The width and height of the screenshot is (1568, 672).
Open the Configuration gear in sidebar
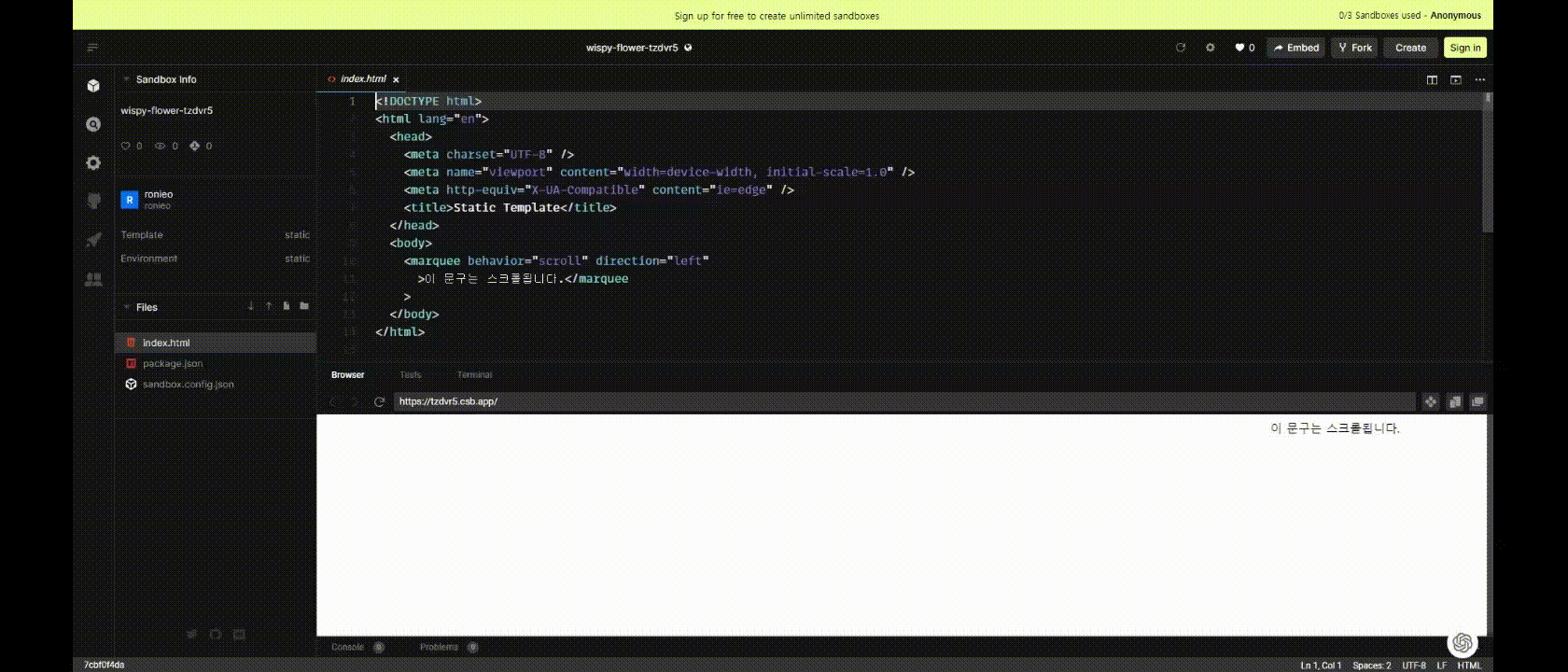tap(93, 162)
